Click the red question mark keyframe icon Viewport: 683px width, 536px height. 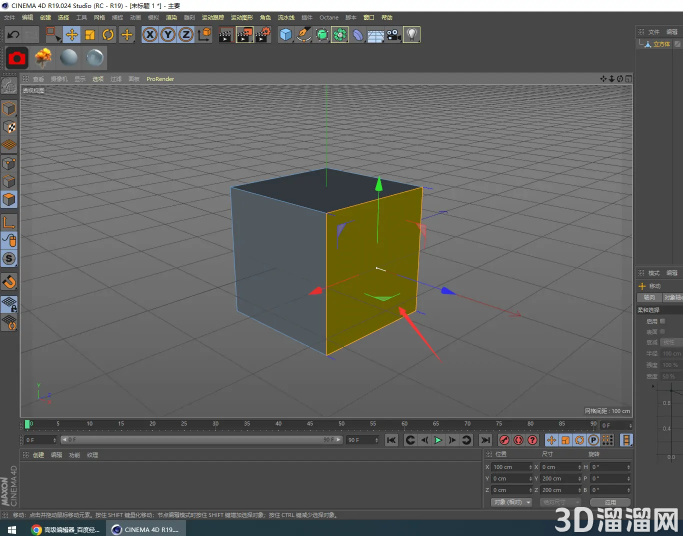[532, 440]
